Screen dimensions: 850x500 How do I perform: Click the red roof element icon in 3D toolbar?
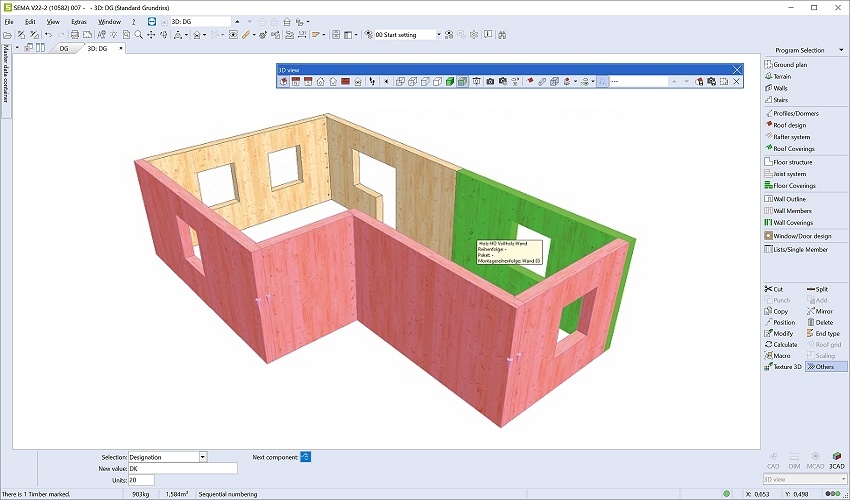530,81
